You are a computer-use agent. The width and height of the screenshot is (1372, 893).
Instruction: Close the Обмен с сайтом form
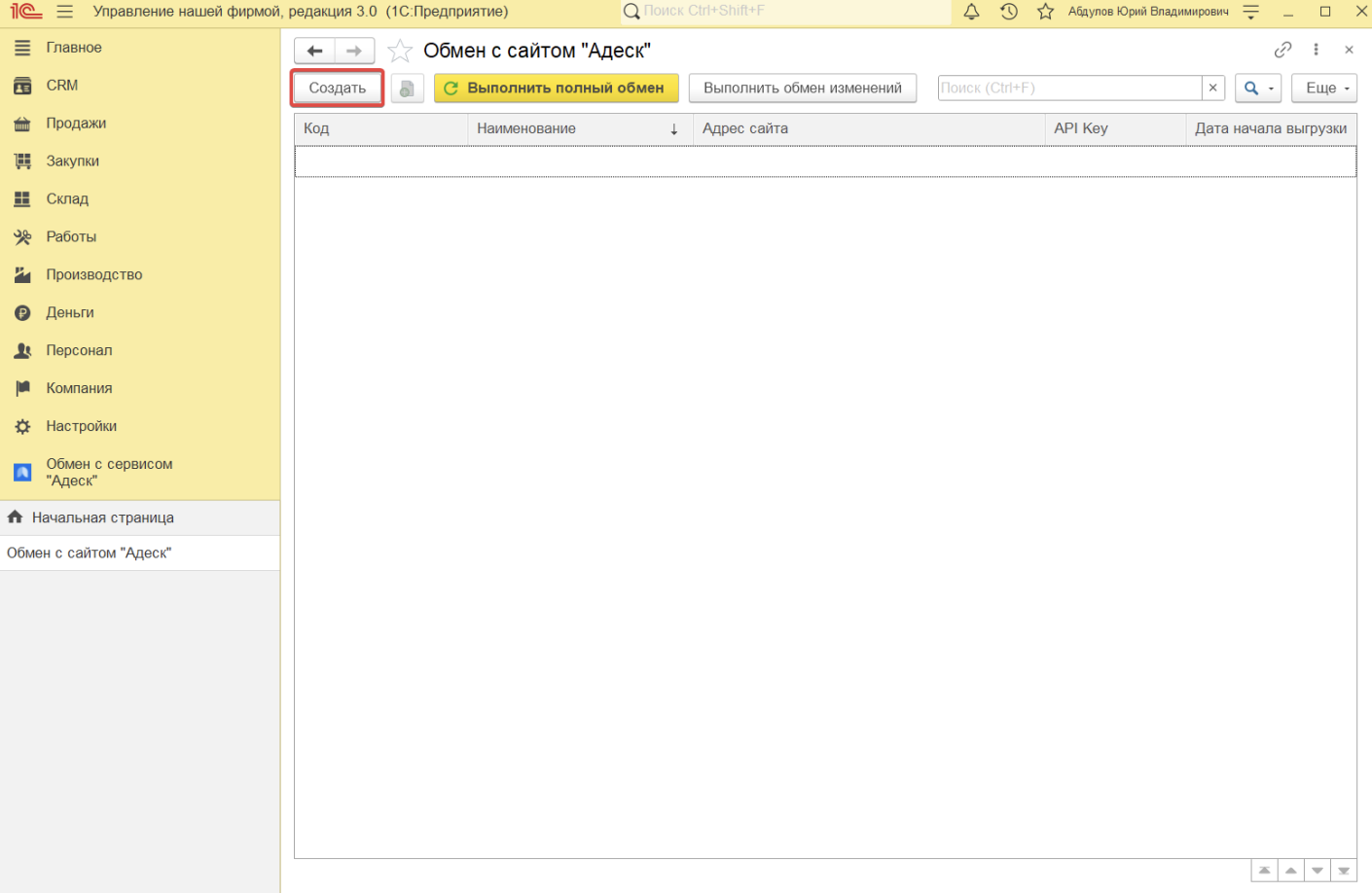[1349, 50]
